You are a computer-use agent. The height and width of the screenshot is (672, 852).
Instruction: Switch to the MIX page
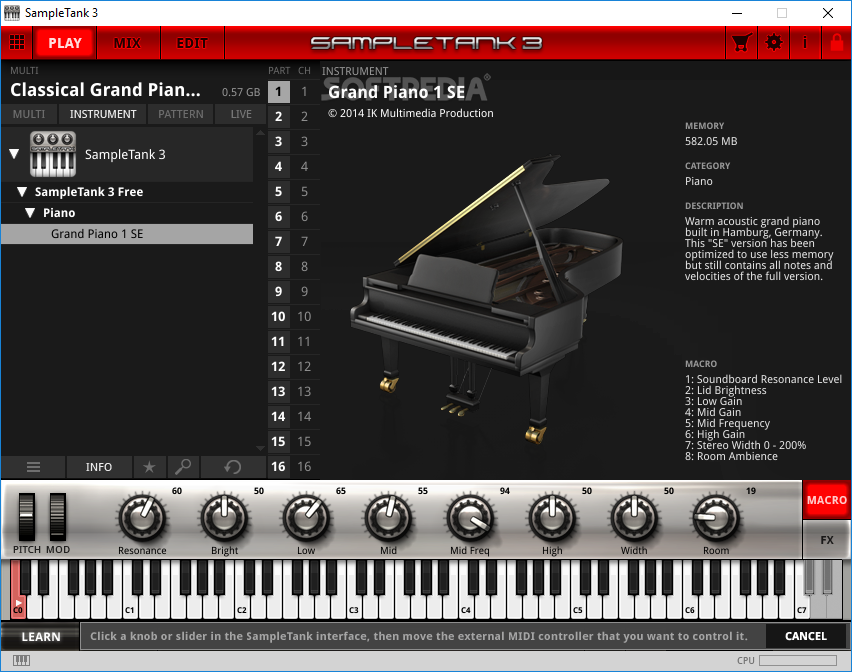(128, 43)
